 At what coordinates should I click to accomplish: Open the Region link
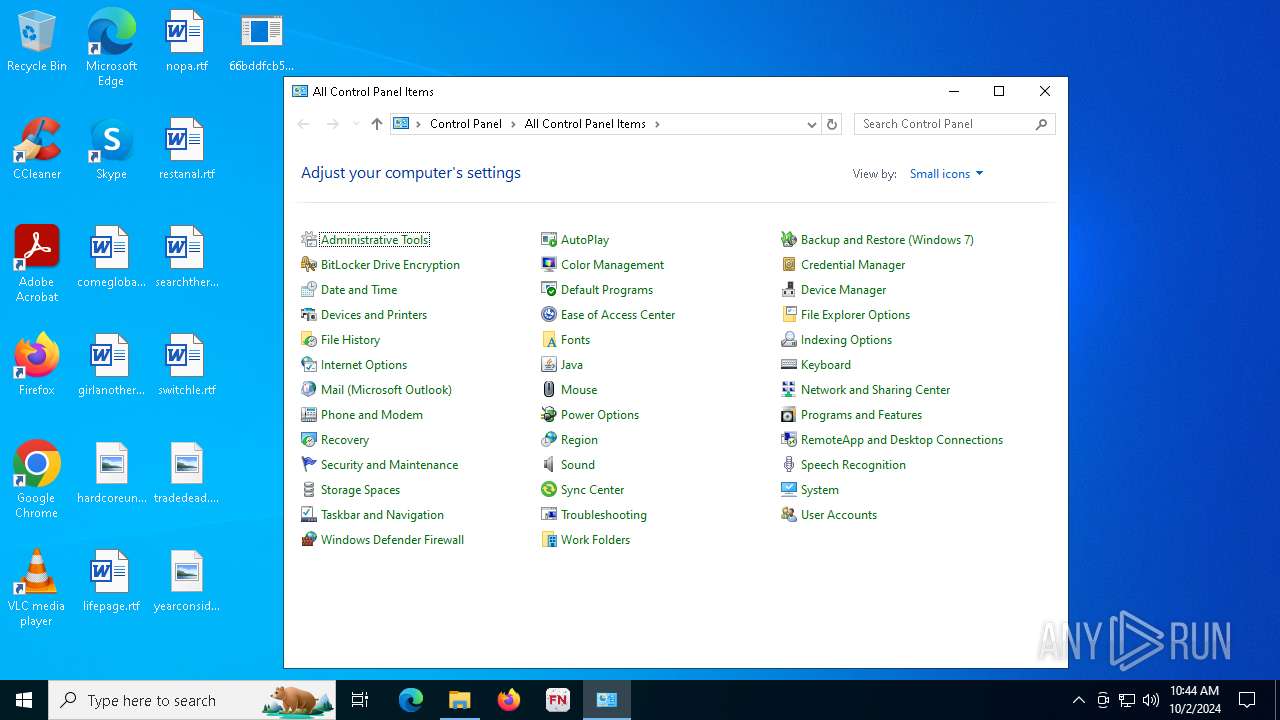tap(579, 440)
